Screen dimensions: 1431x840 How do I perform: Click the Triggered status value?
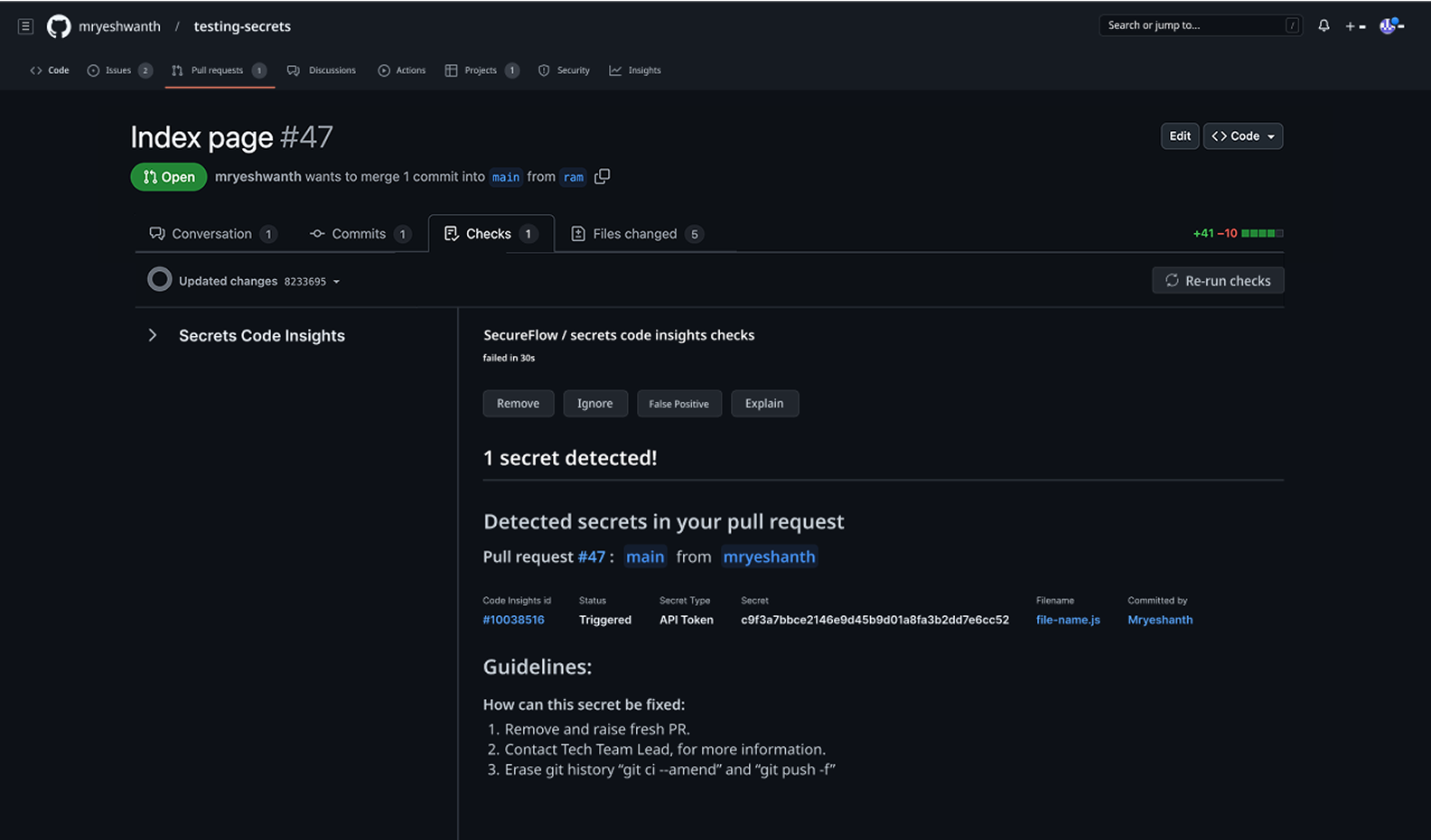[x=605, y=621]
